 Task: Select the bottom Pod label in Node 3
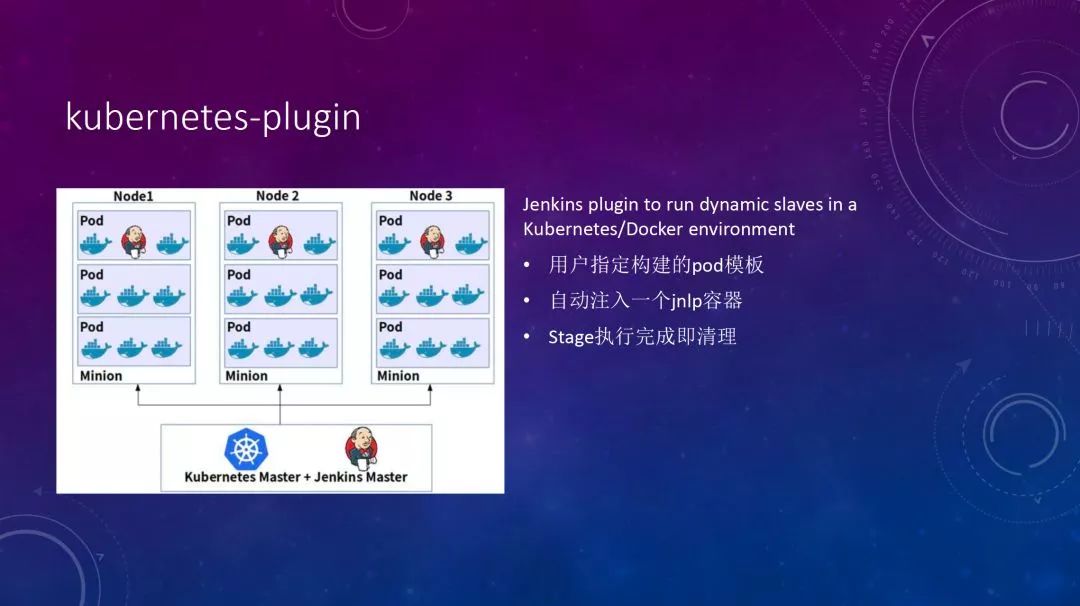(x=391, y=327)
